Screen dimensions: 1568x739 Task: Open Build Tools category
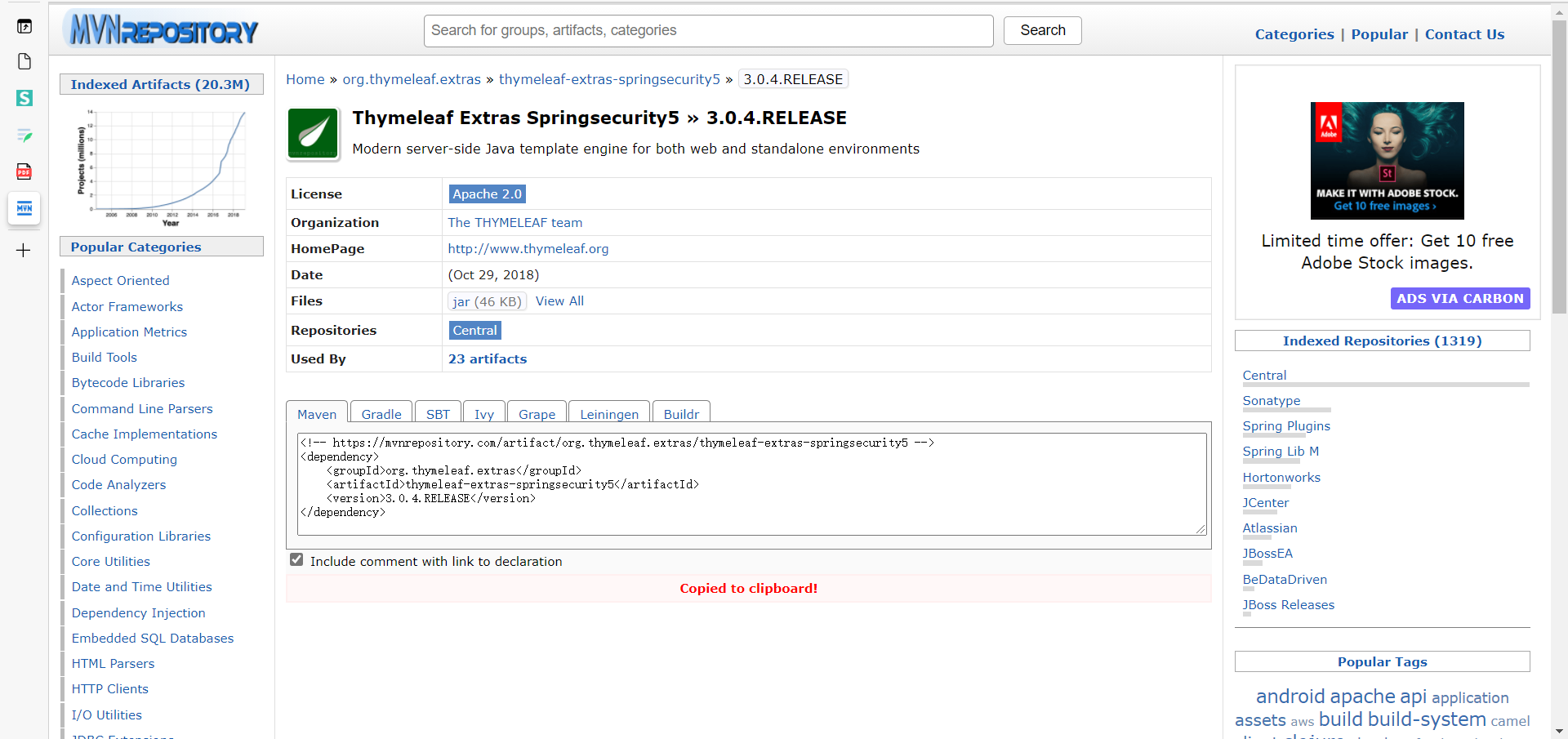(x=104, y=358)
